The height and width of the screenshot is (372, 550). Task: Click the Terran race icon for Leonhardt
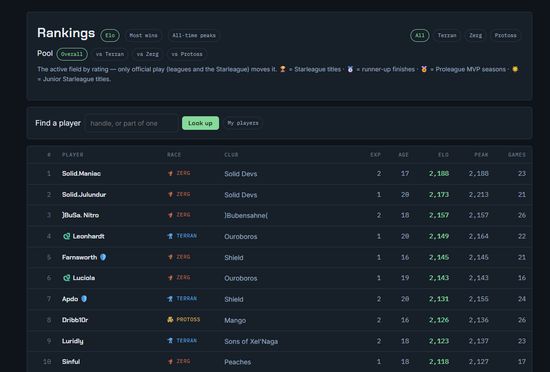170,236
